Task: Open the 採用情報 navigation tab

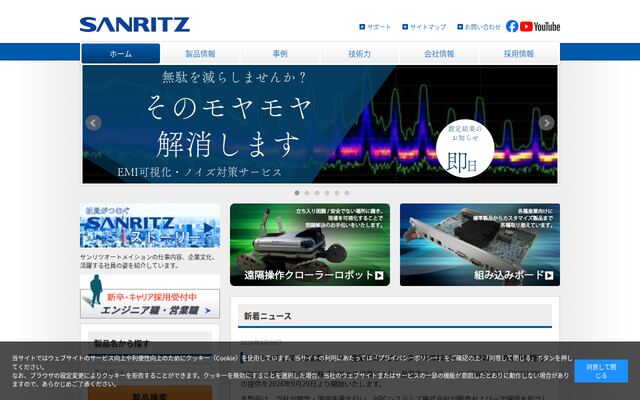Action: tap(519, 53)
